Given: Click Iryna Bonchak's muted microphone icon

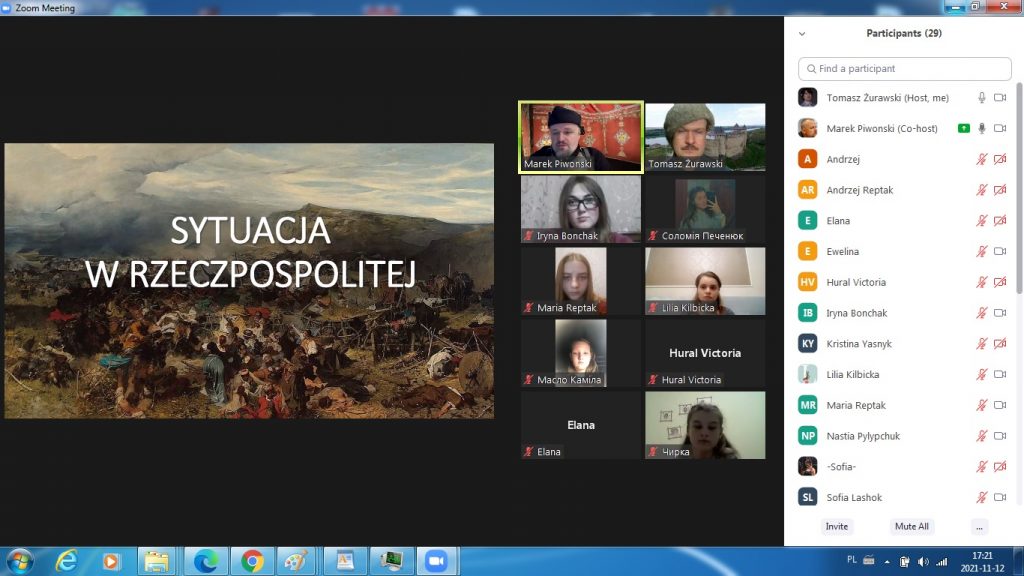Looking at the screenshot, I should pos(982,313).
